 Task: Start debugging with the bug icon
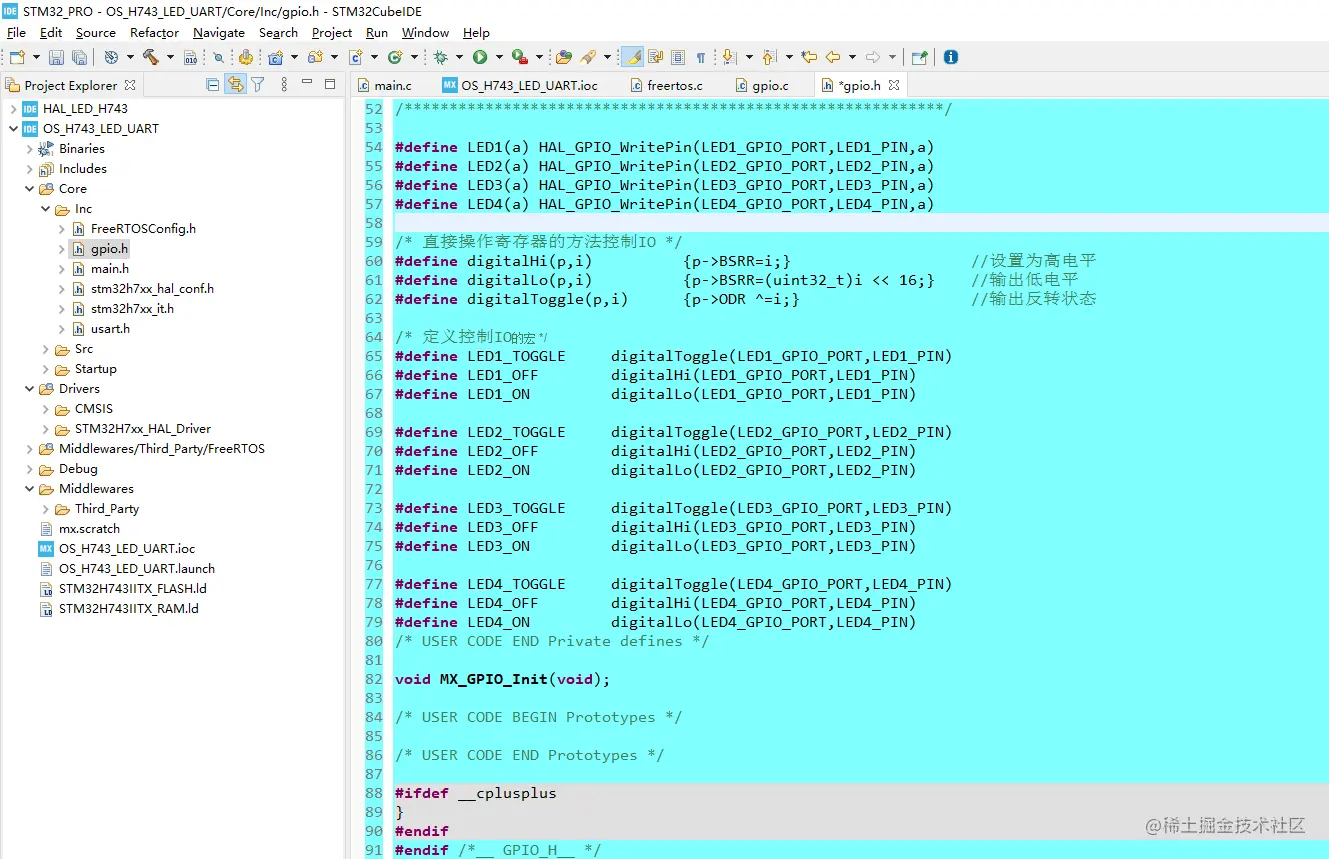441,57
